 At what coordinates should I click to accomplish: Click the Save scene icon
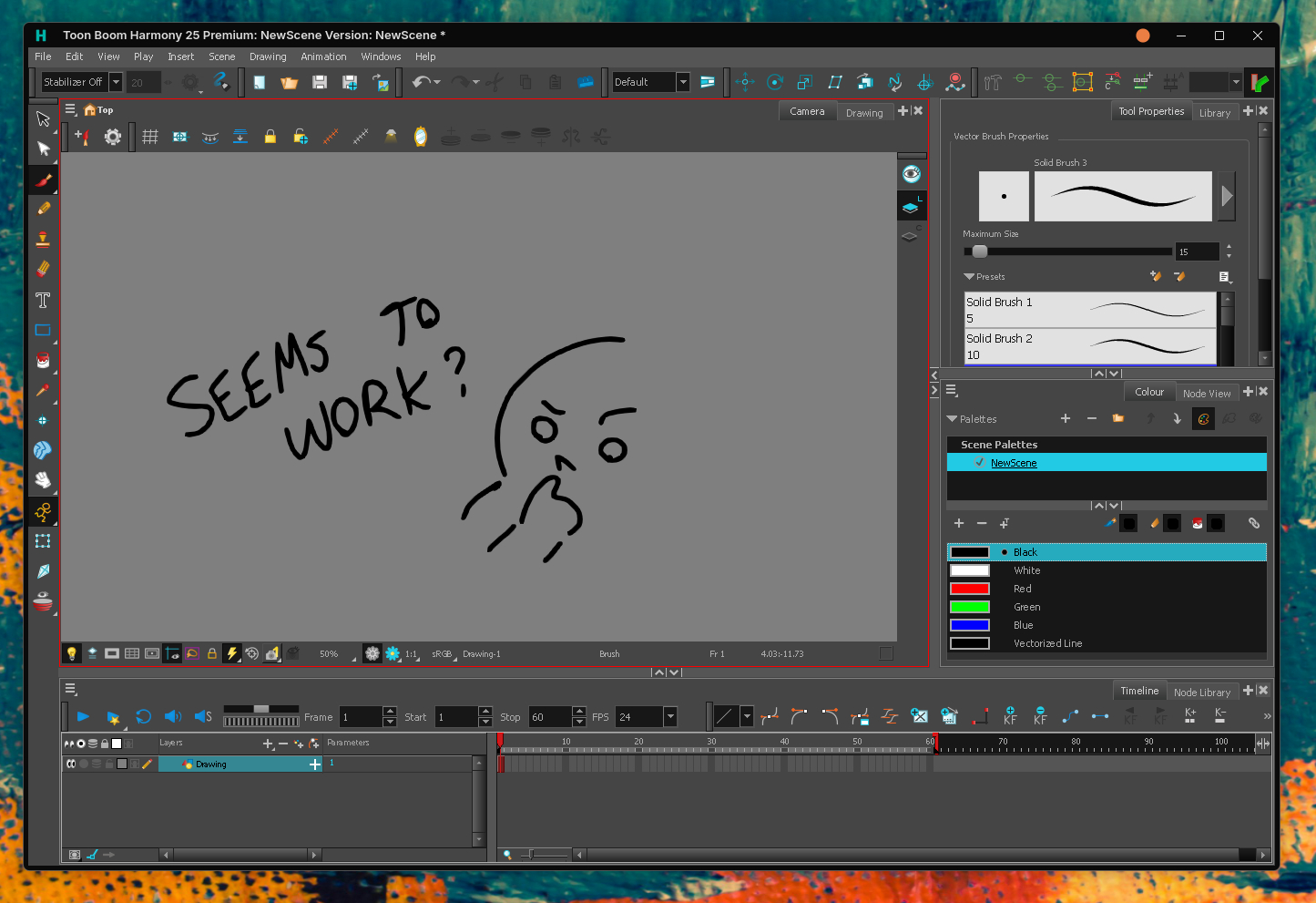[x=320, y=82]
